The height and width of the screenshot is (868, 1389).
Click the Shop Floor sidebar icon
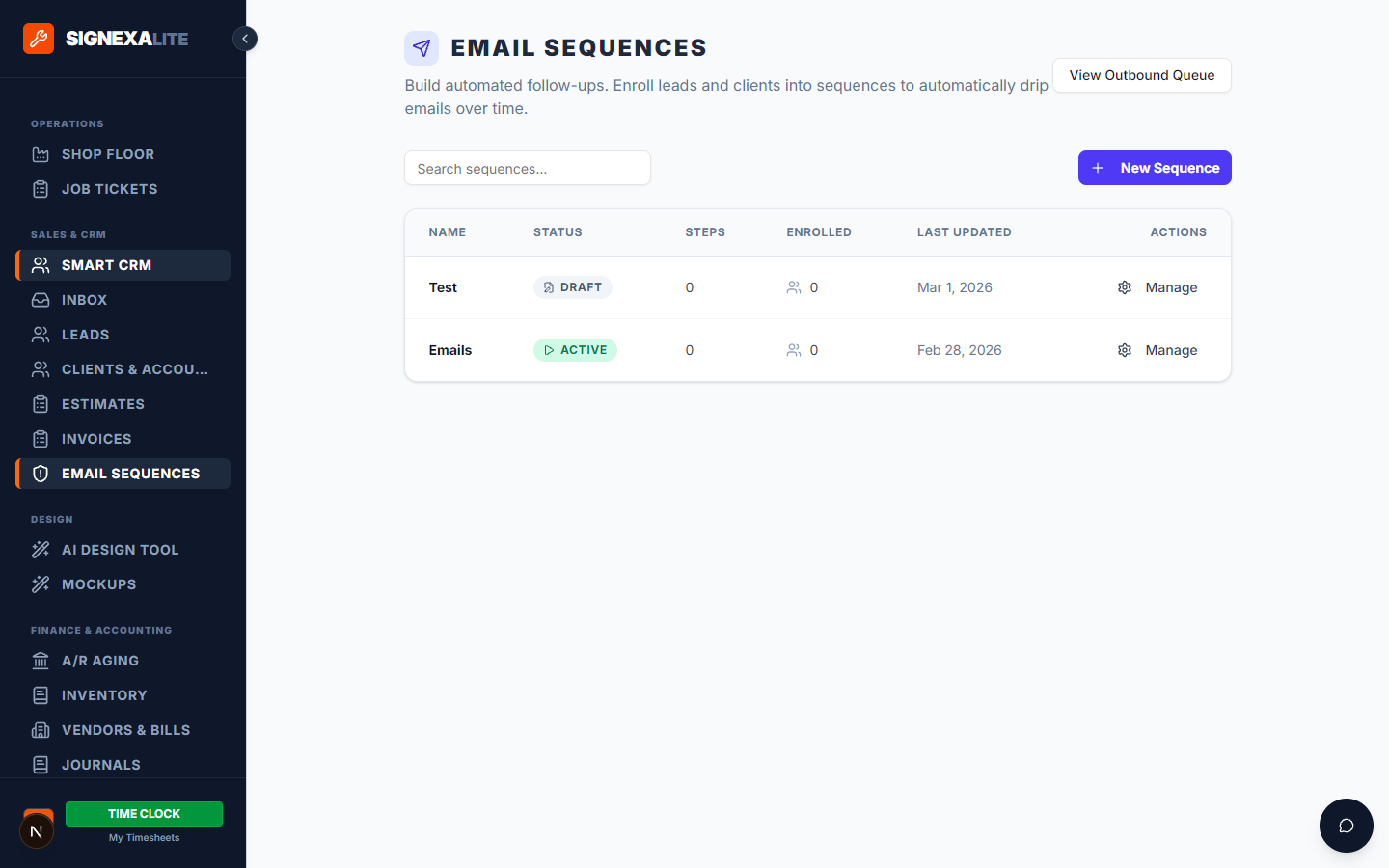[x=41, y=154]
